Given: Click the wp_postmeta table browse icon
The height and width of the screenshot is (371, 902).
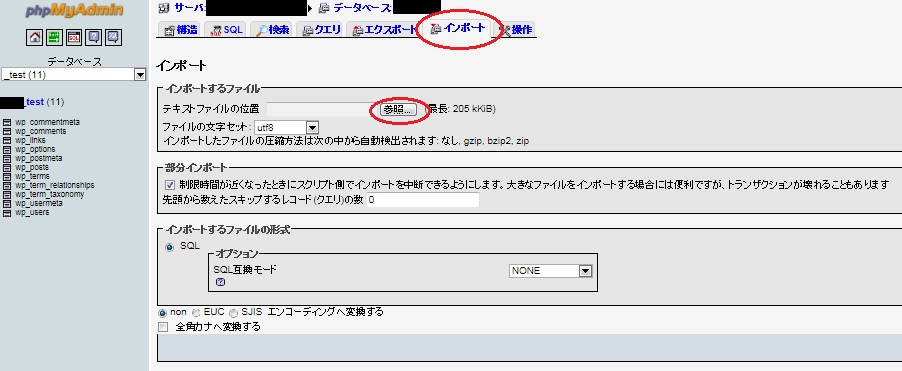Looking at the screenshot, I should pyautogui.click(x=7, y=158).
